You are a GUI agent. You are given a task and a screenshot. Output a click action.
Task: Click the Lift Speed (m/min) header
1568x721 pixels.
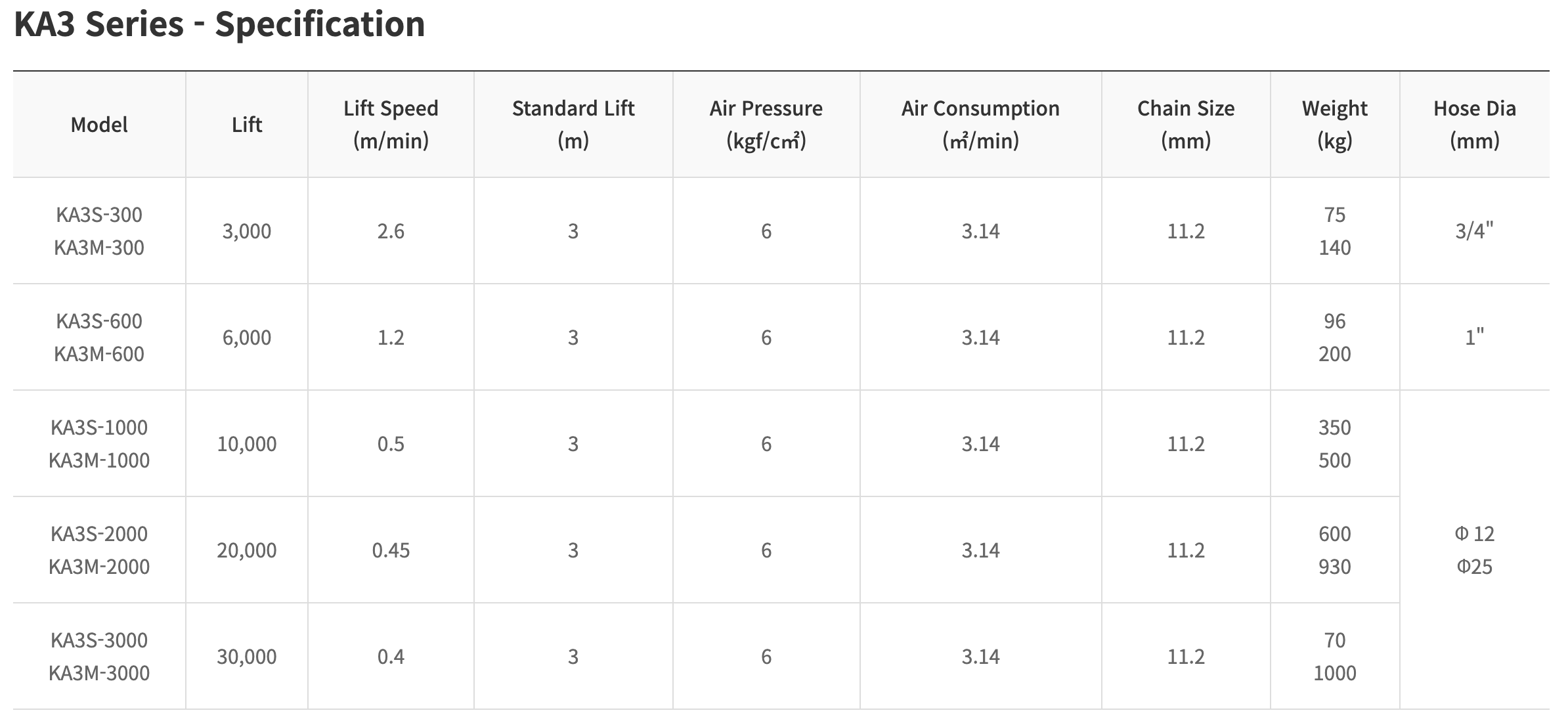tap(391, 124)
